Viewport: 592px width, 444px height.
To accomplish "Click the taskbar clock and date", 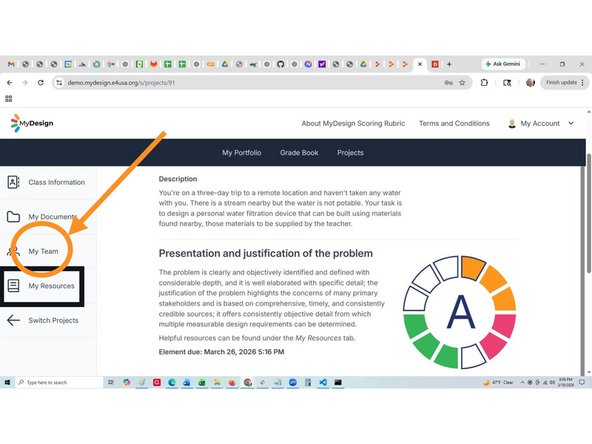I will 566,382.
